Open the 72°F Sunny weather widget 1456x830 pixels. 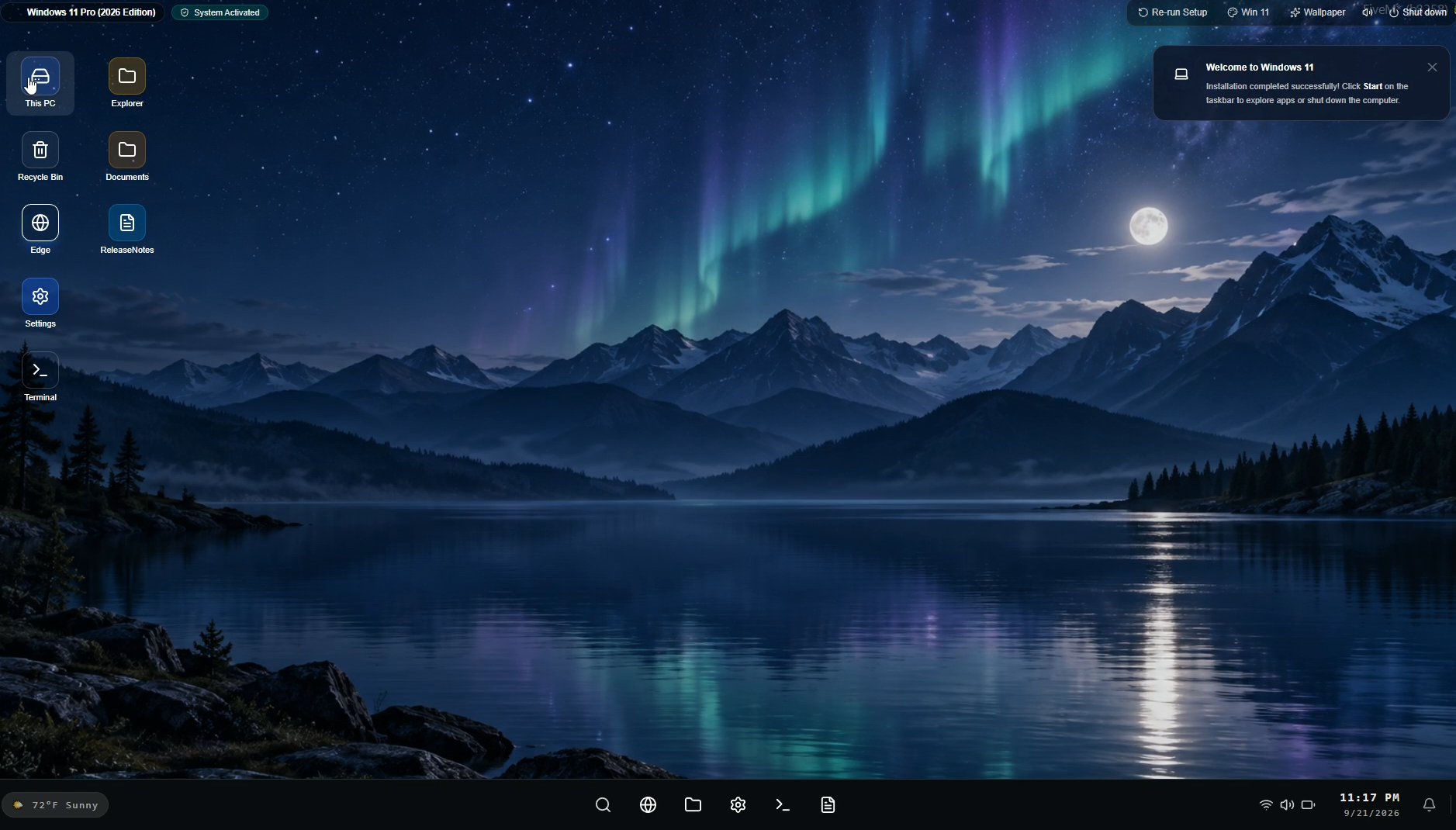click(x=55, y=805)
